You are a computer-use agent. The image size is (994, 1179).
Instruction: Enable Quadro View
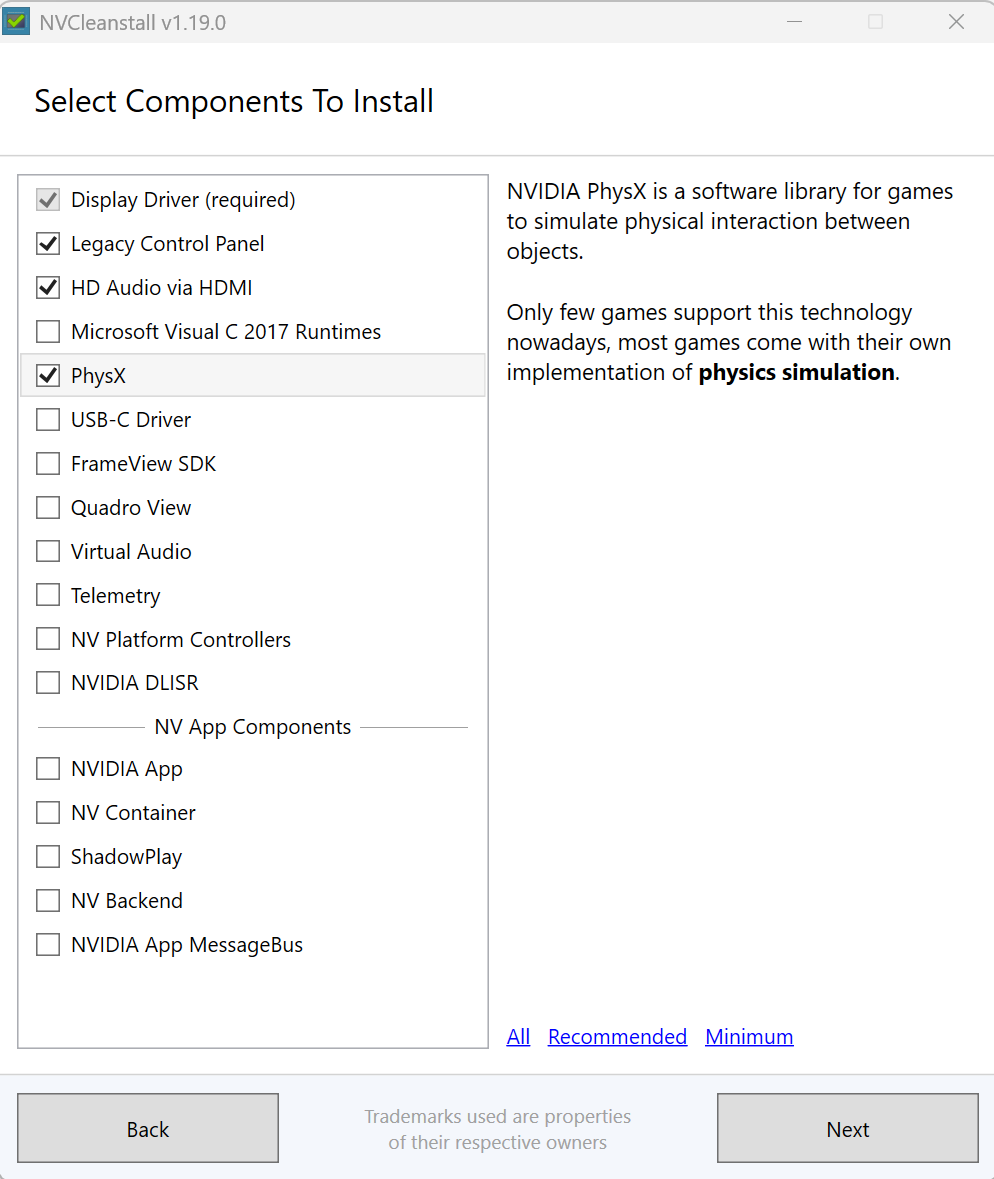pos(47,507)
